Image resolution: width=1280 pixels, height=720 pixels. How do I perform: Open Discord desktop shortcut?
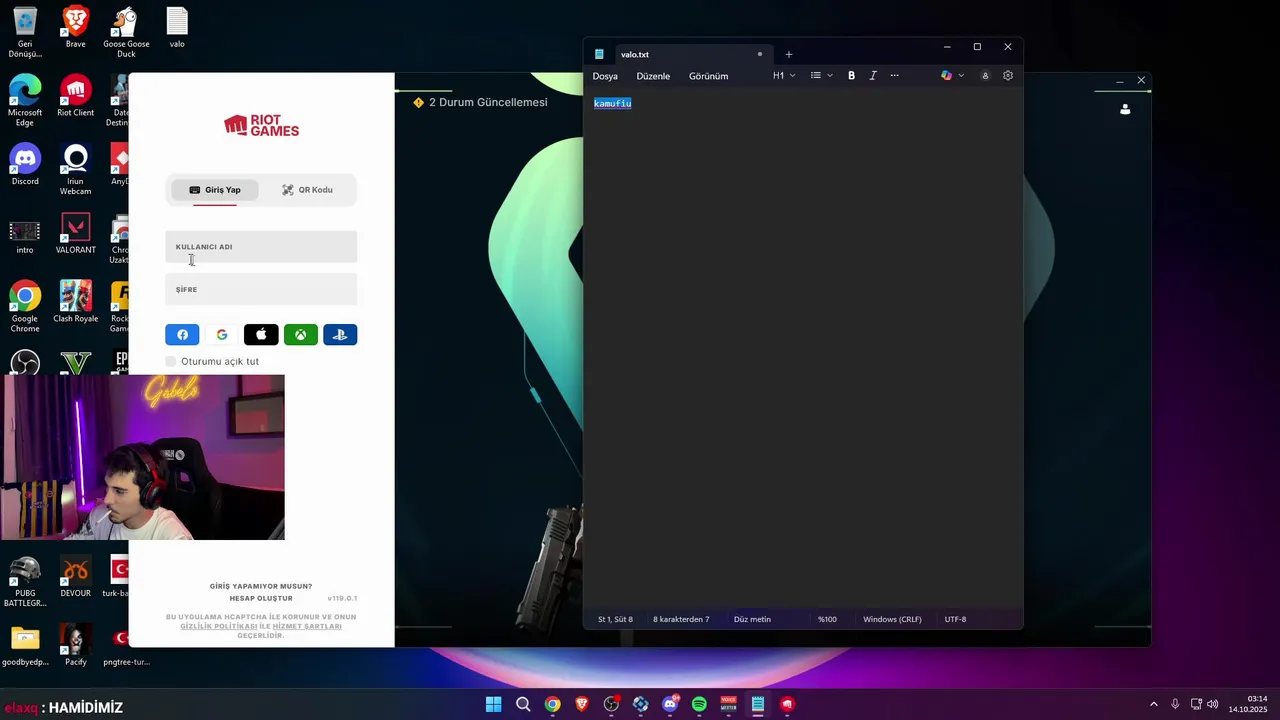[25, 165]
